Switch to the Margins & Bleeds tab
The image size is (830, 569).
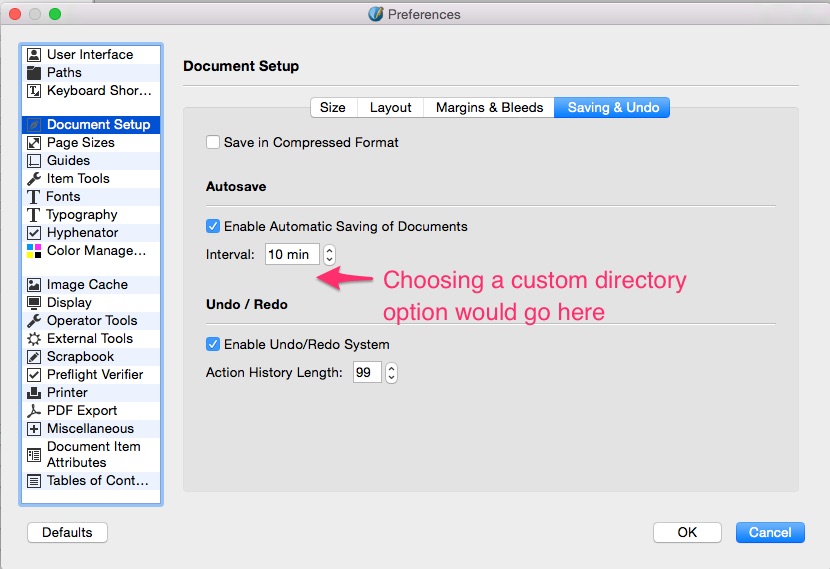coord(489,108)
